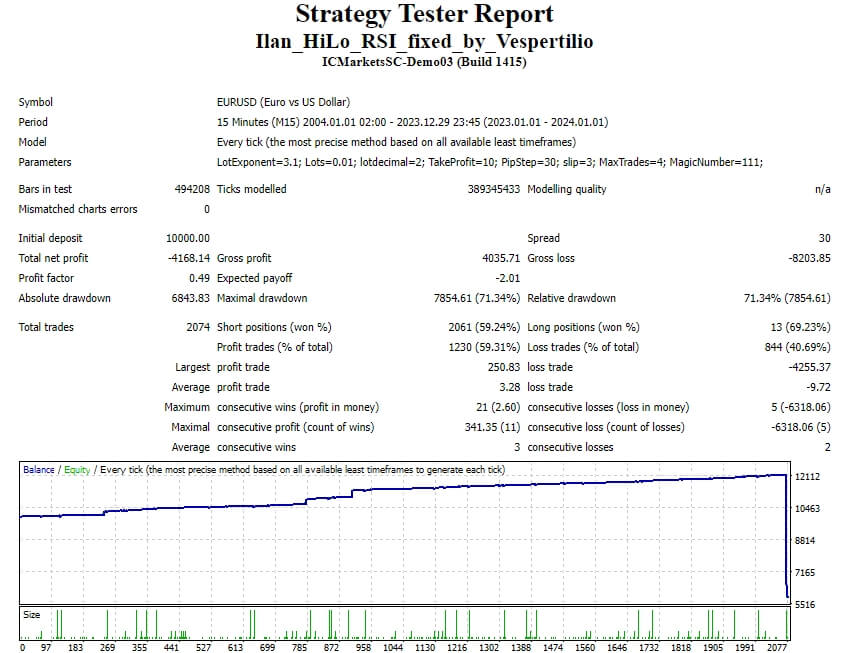Screen dimensions: 849x653
Task: Click the 'Parameters' row label
Action: [45, 162]
